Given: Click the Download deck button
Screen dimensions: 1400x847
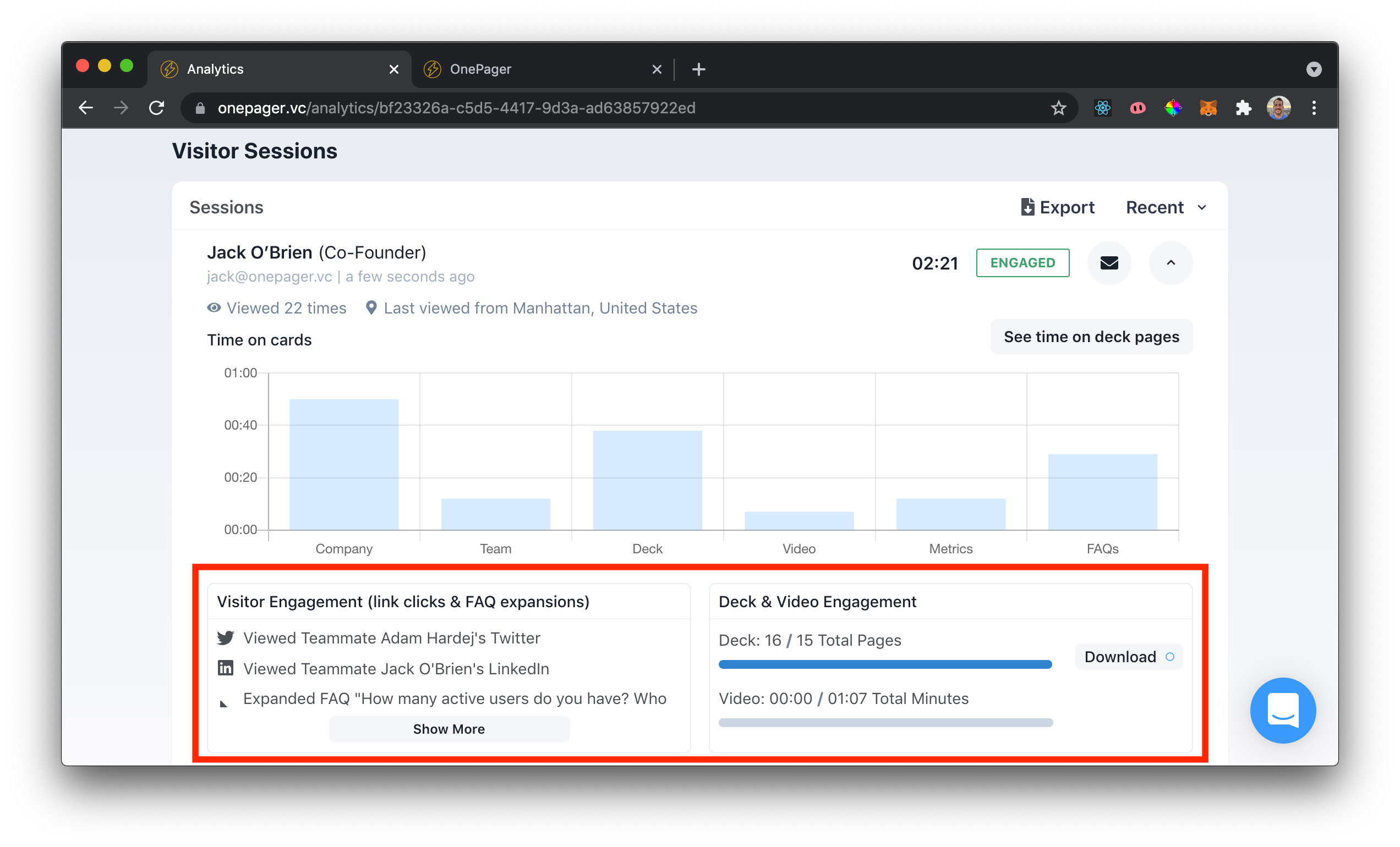Looking at the screenshot, I should pyautogui.click(x=1128, y=657).
